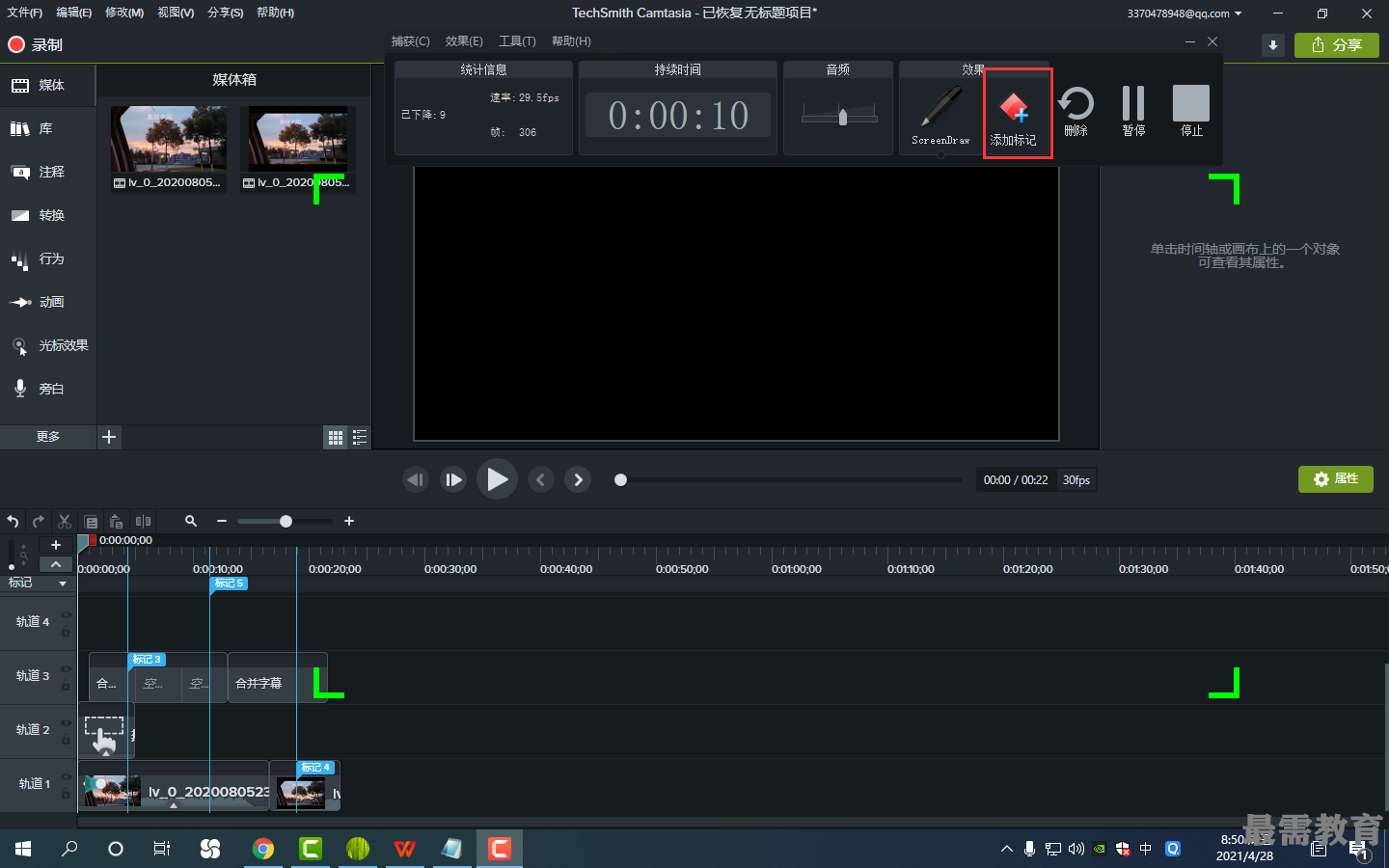Image resolution: width=1389 pixels, height=868 pixels.
Task: Open the account email dropdown
Action: click(x=1185, y=14)
